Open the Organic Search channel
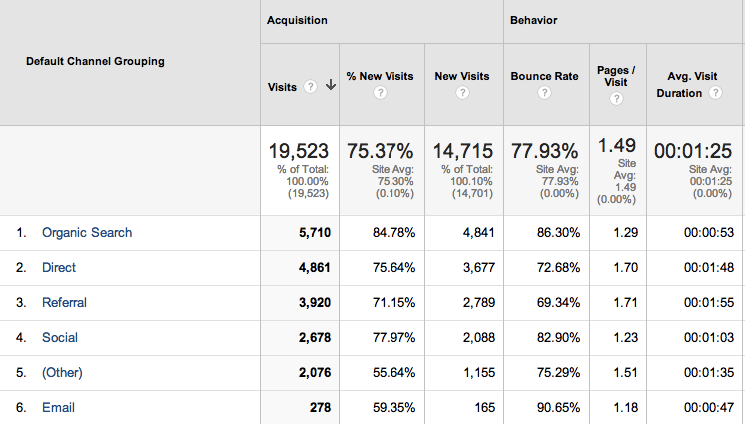 pyautogui.click(x=87, y=232)
